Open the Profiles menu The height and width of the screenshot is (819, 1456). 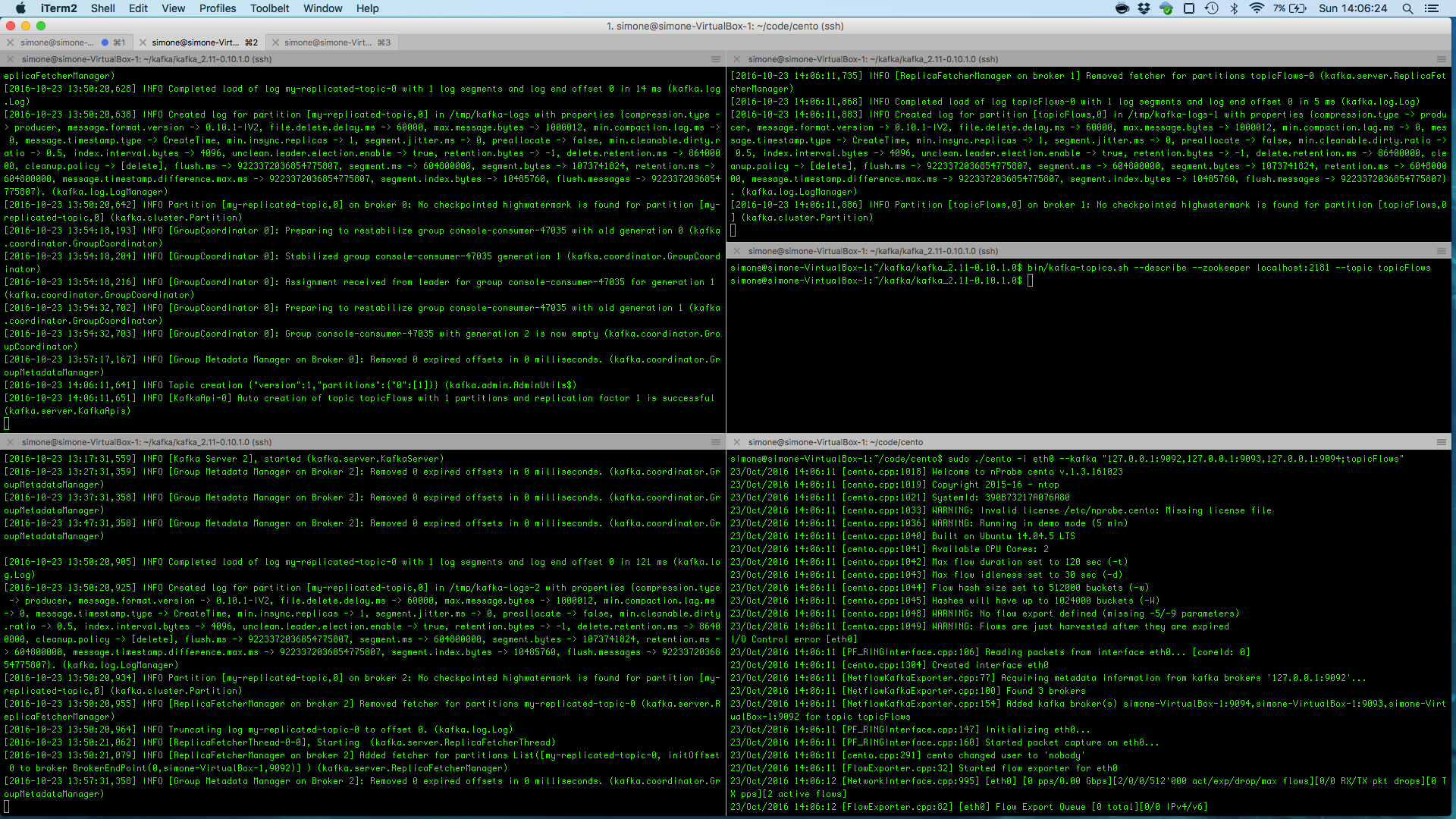pos(218,8)
